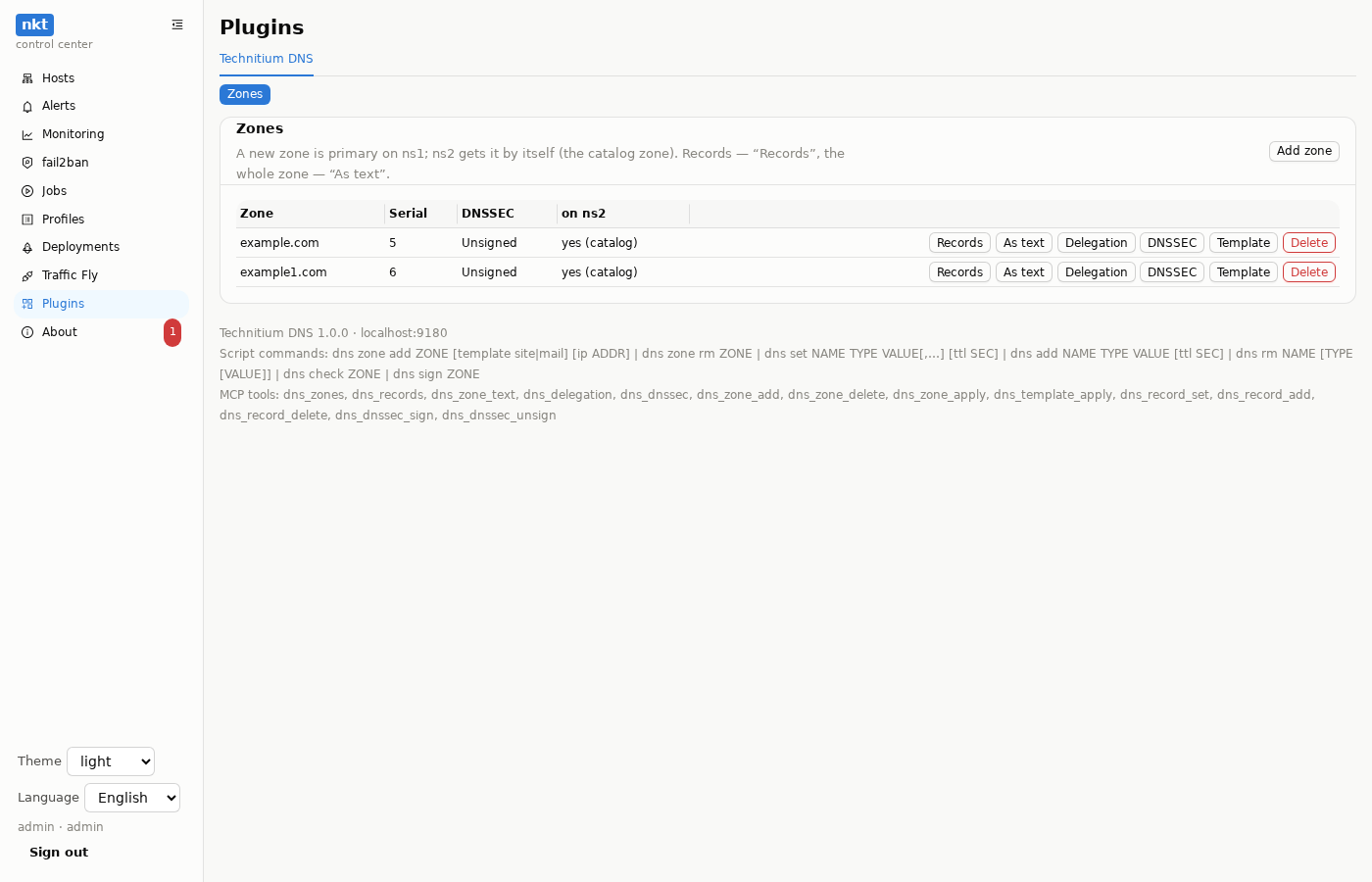1372x882 pixels.
Task: Click the Hosts sidebar icon
Action: [x=27, y=78]
